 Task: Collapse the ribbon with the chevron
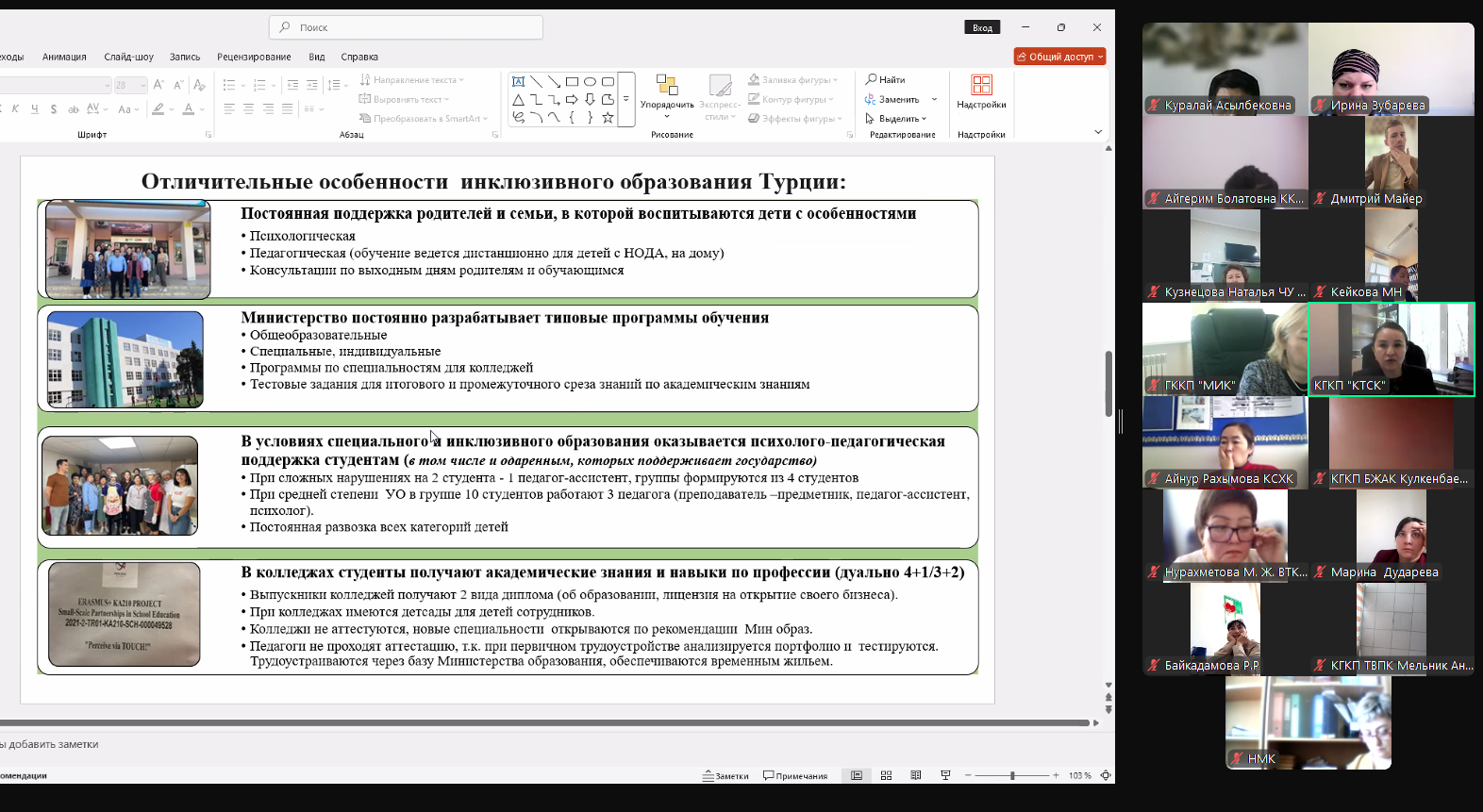point(1098,132)
